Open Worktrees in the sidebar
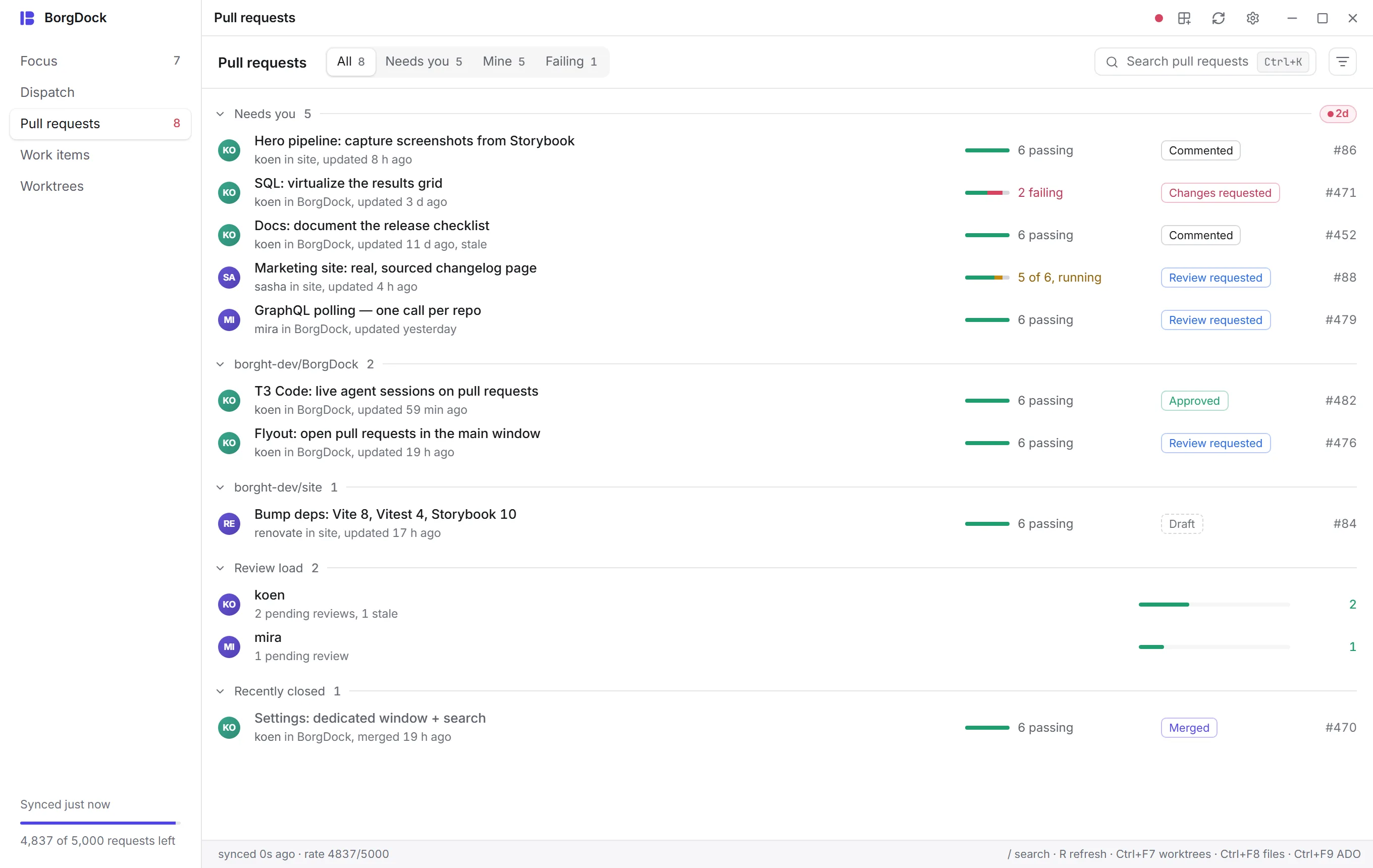Screen dimensions: 1373x868 [100, 186]
